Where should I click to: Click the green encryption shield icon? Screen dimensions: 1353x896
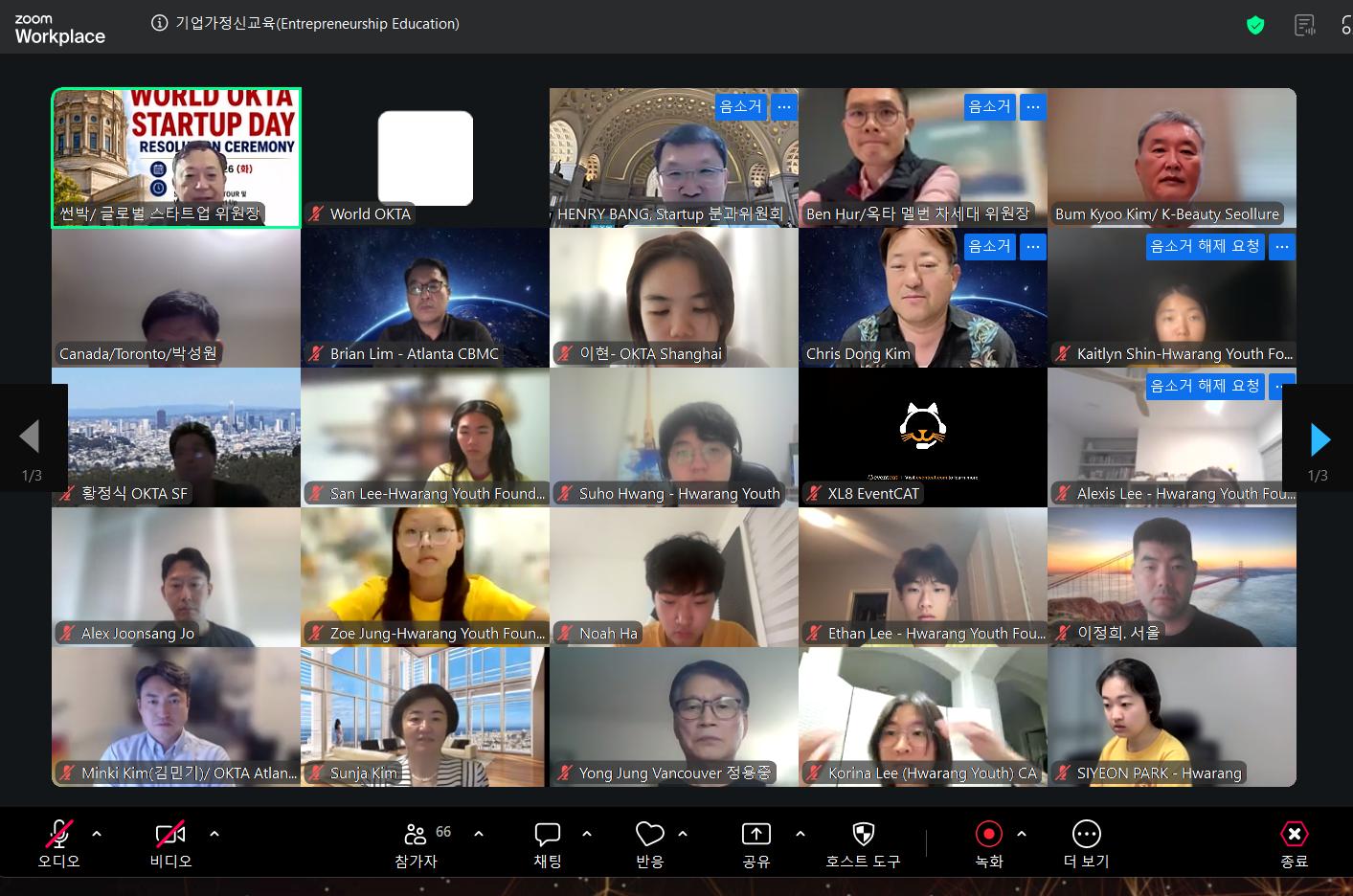click(x=1255, y=25)
